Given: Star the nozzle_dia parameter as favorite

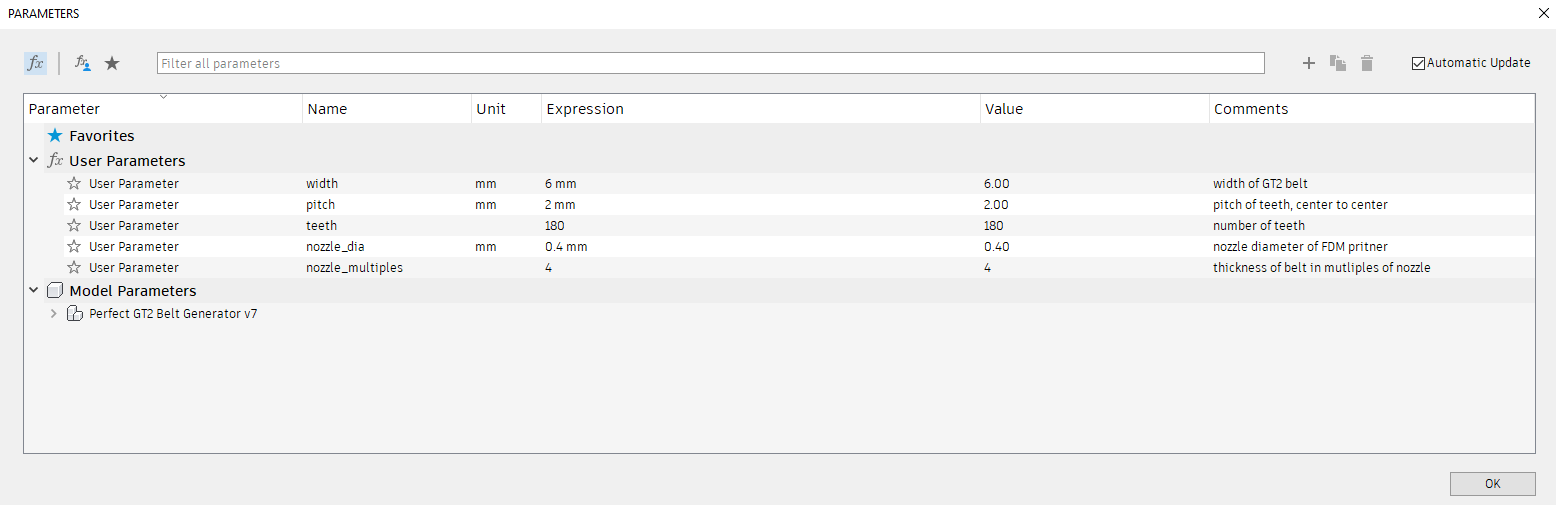Looking at the screenshot, I should pos(74,247).
